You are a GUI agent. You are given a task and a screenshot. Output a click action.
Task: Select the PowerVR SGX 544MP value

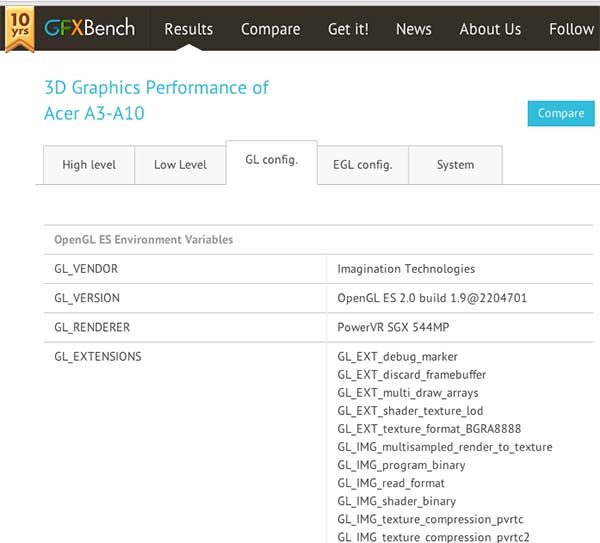click(x=393, y=327)
